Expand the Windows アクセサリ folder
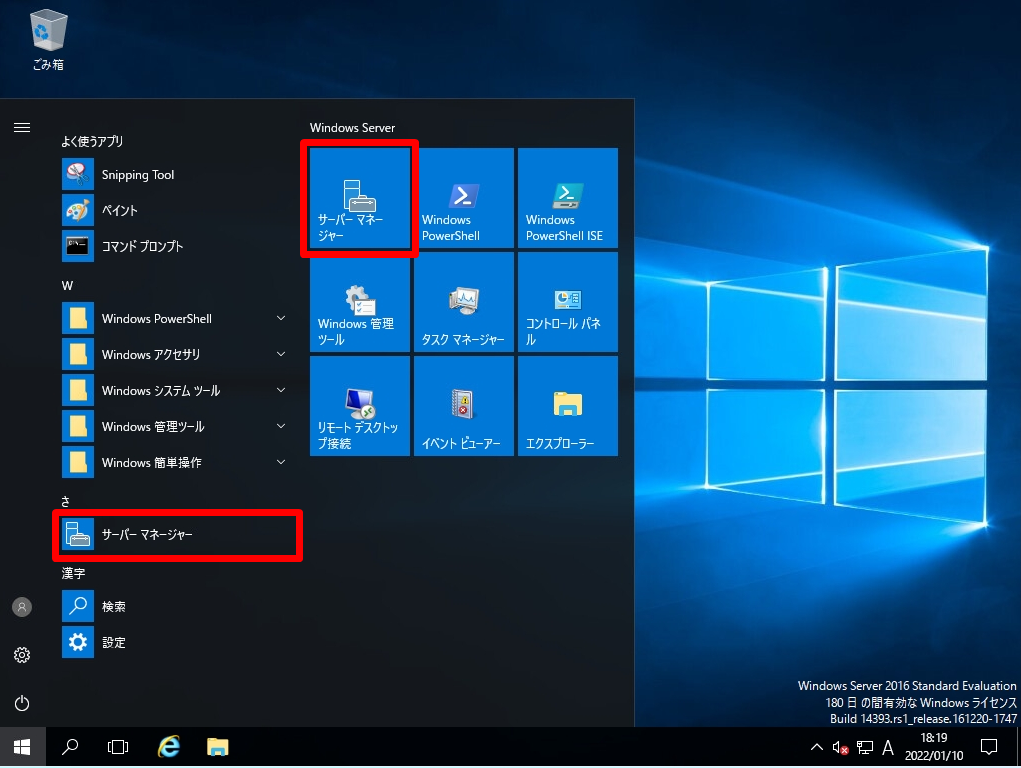The image size is (1021, 768). point(176,354)
